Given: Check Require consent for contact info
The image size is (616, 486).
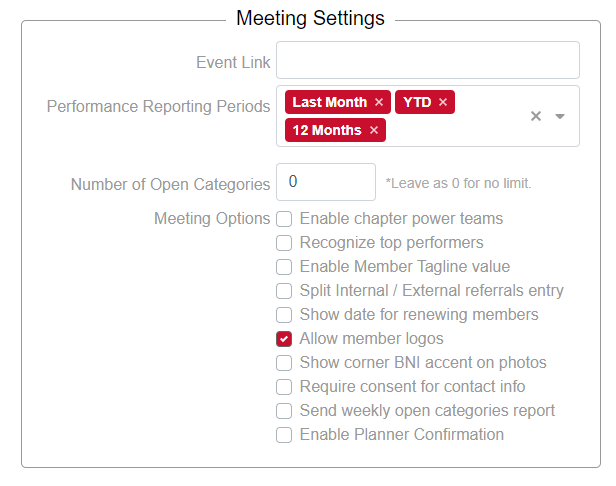Looking at the screenshot, I should click(x=284, y=387).
